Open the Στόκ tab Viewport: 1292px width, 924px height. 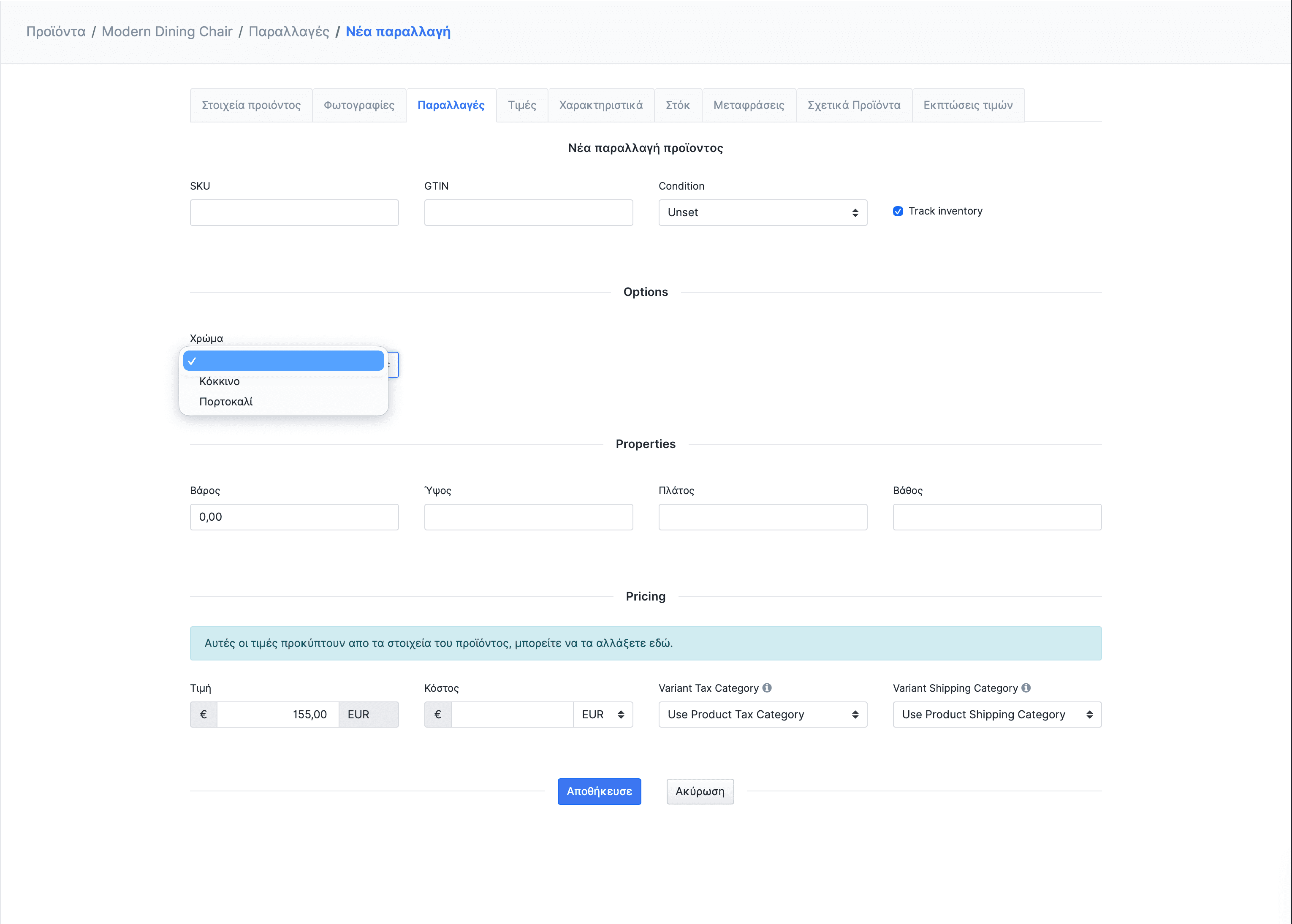tap(678, 105)
